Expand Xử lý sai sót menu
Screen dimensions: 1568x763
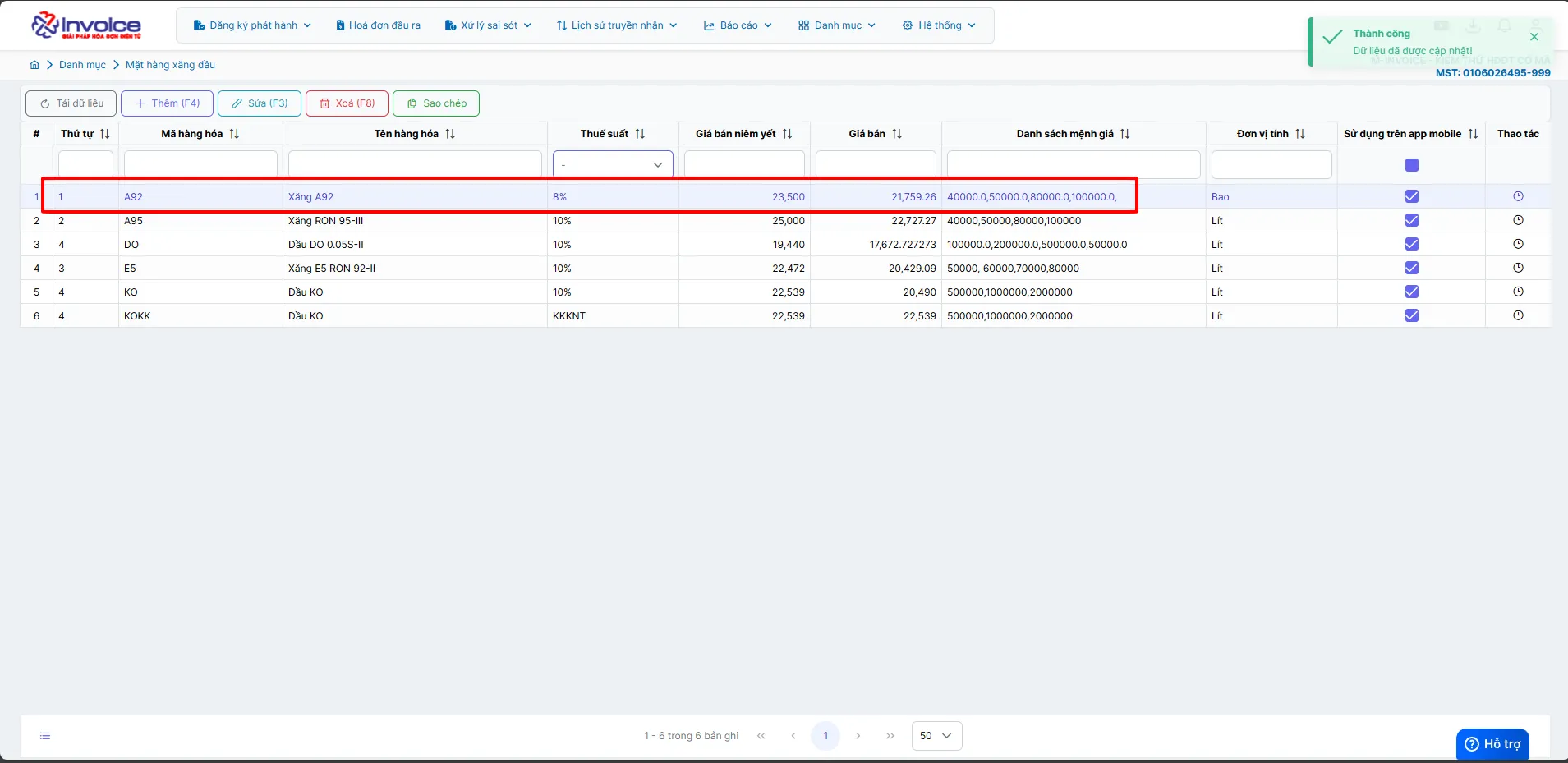pos(488,25)
